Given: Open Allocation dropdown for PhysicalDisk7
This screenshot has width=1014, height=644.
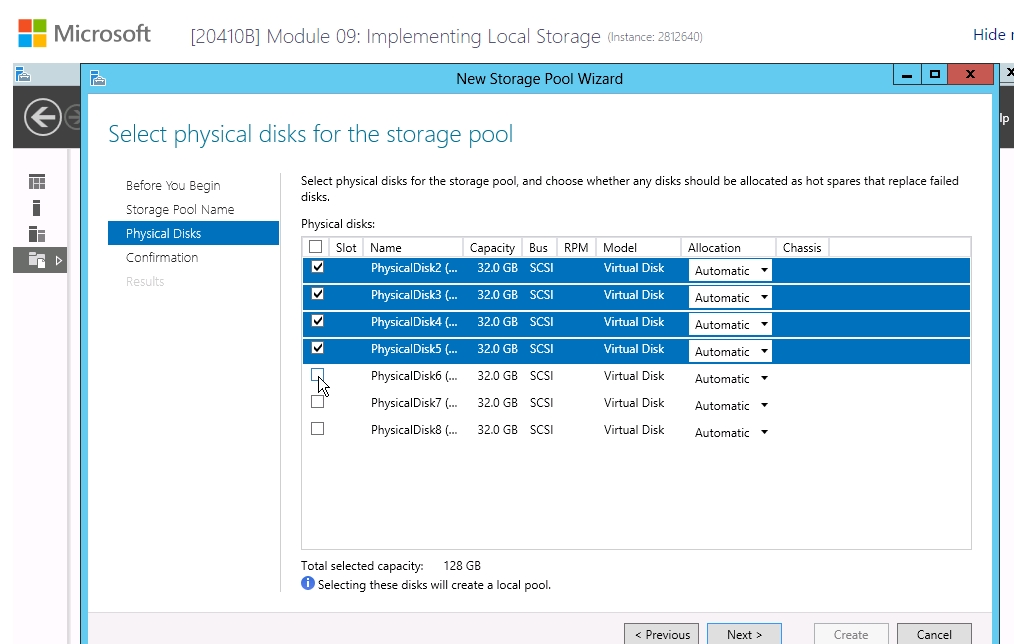Looking at the screenshot, I should 730,405.
